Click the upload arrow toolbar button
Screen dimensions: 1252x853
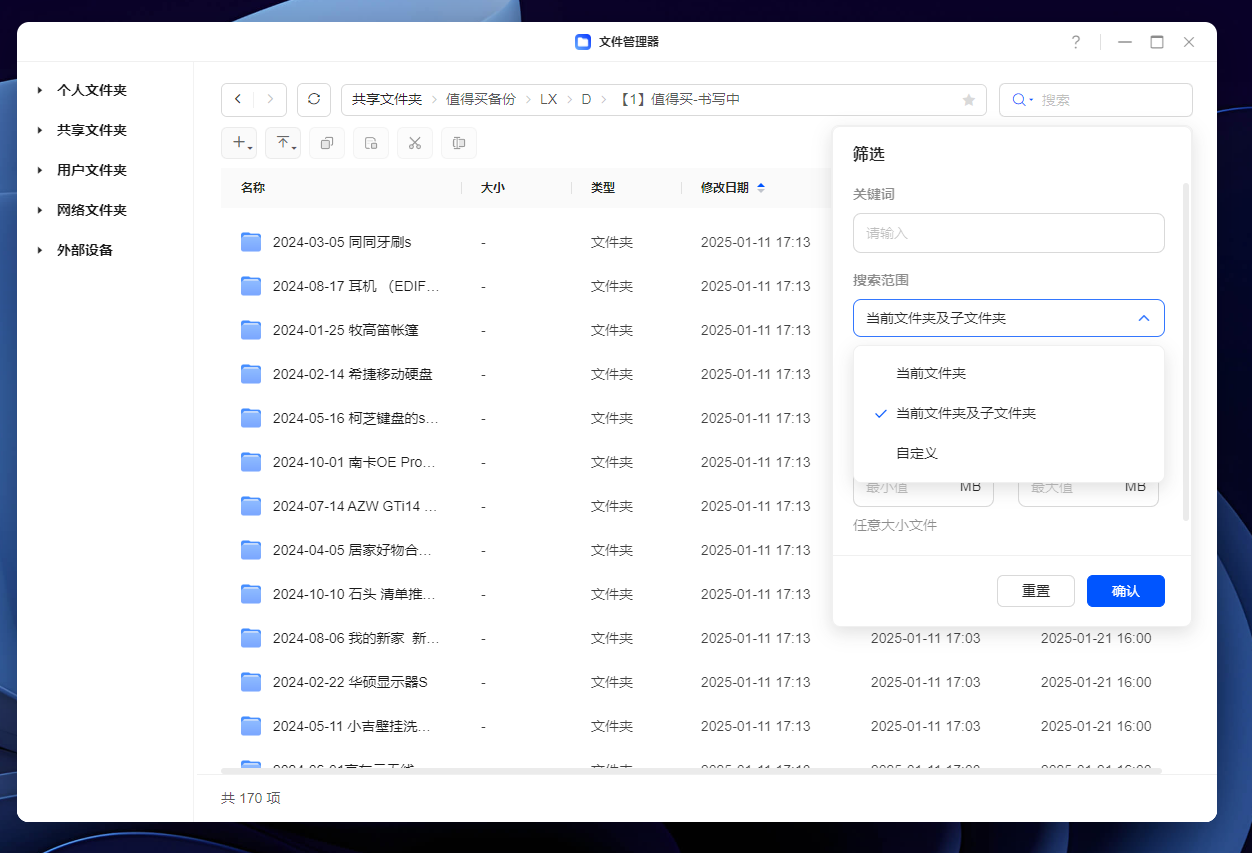283,143
